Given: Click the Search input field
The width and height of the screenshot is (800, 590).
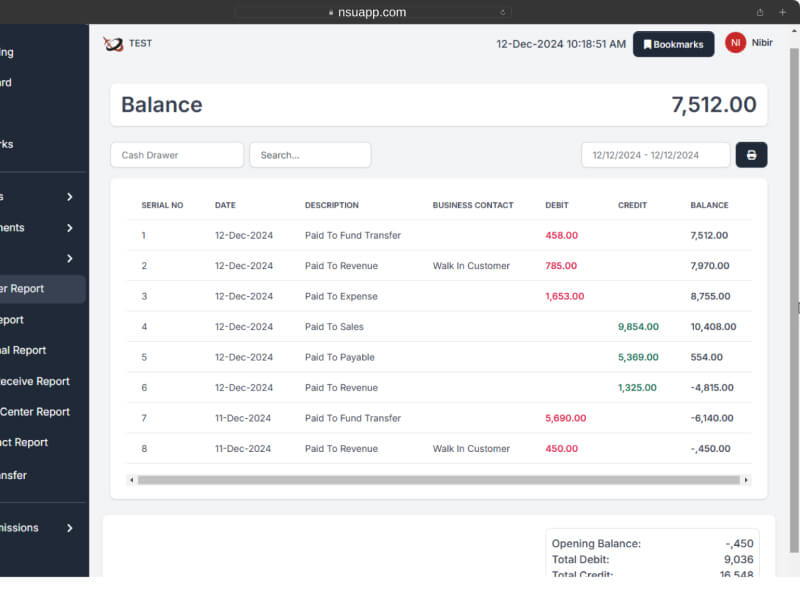Looking at the screenshot, I should point(310,155).
